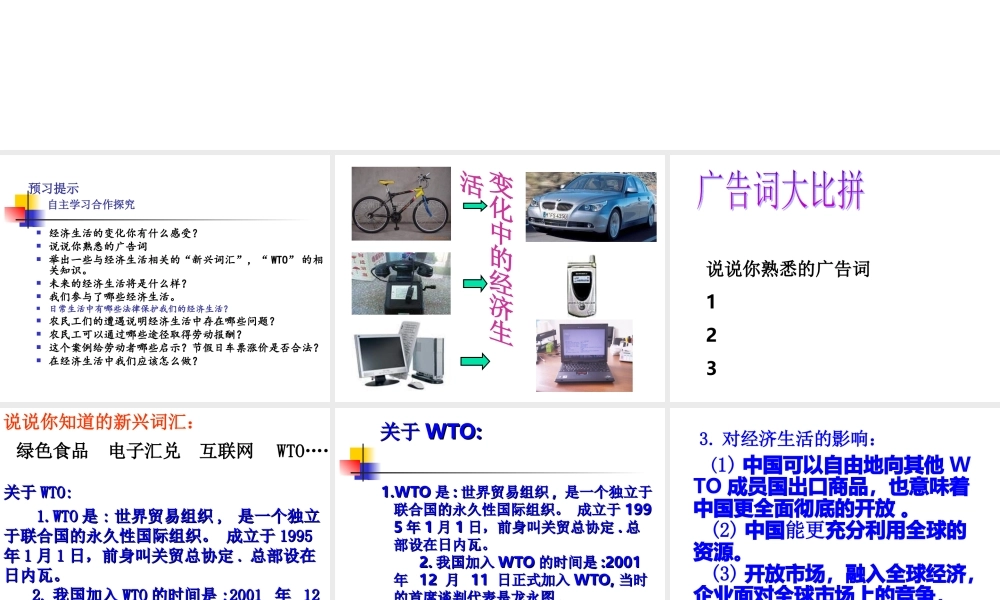Click the term 电子汇兑
This screenshot has width=1000, height=600.
[x=144, y=451]
